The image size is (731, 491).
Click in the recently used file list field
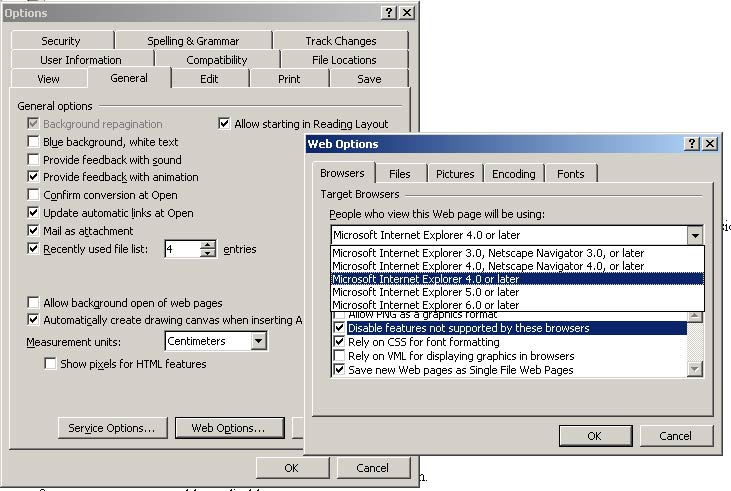(x=182, y=249)
